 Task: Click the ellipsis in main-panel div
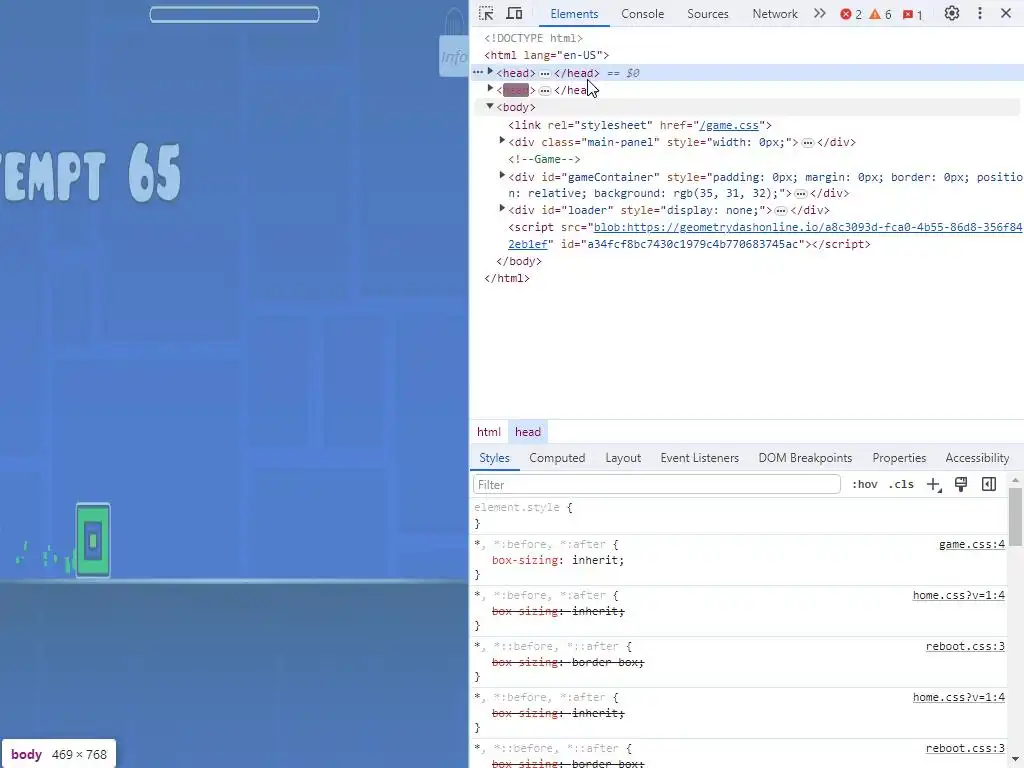coord(808,142)
